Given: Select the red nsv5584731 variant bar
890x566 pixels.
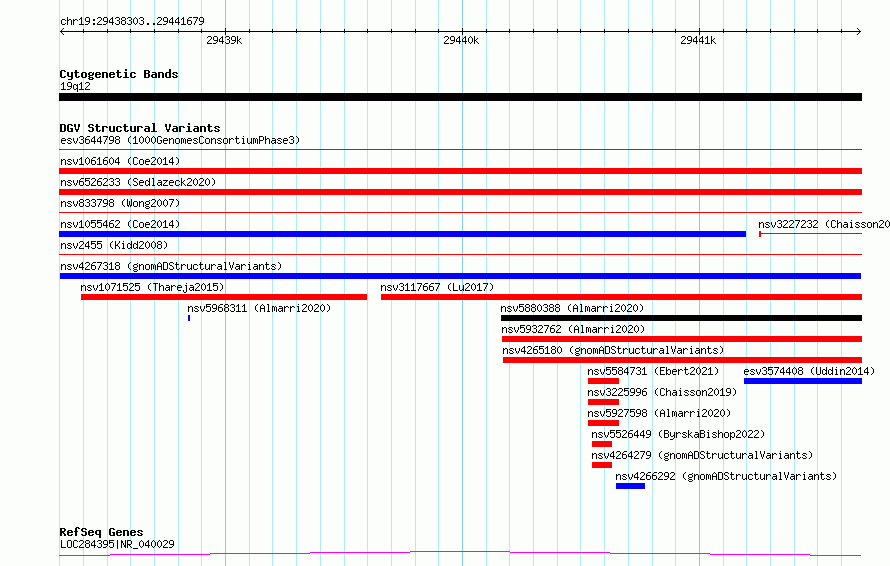Looking at the screenshot, I should pos(603,381).
